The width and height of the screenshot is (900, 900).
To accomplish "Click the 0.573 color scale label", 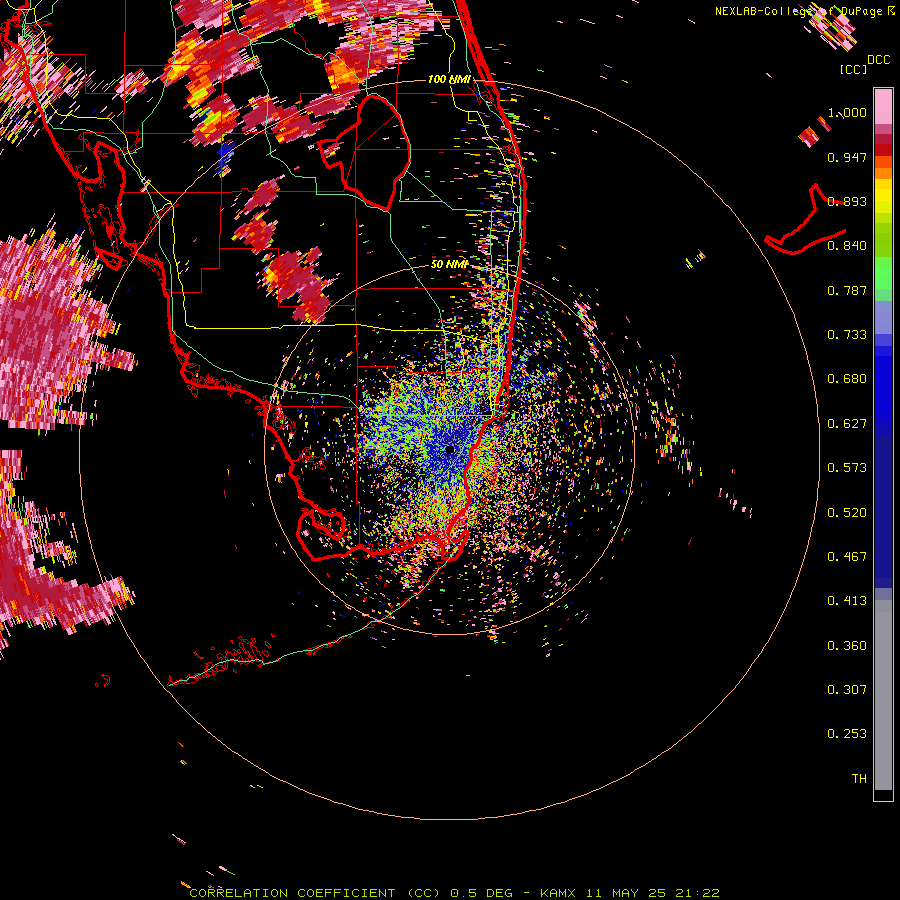I will 847,468.
